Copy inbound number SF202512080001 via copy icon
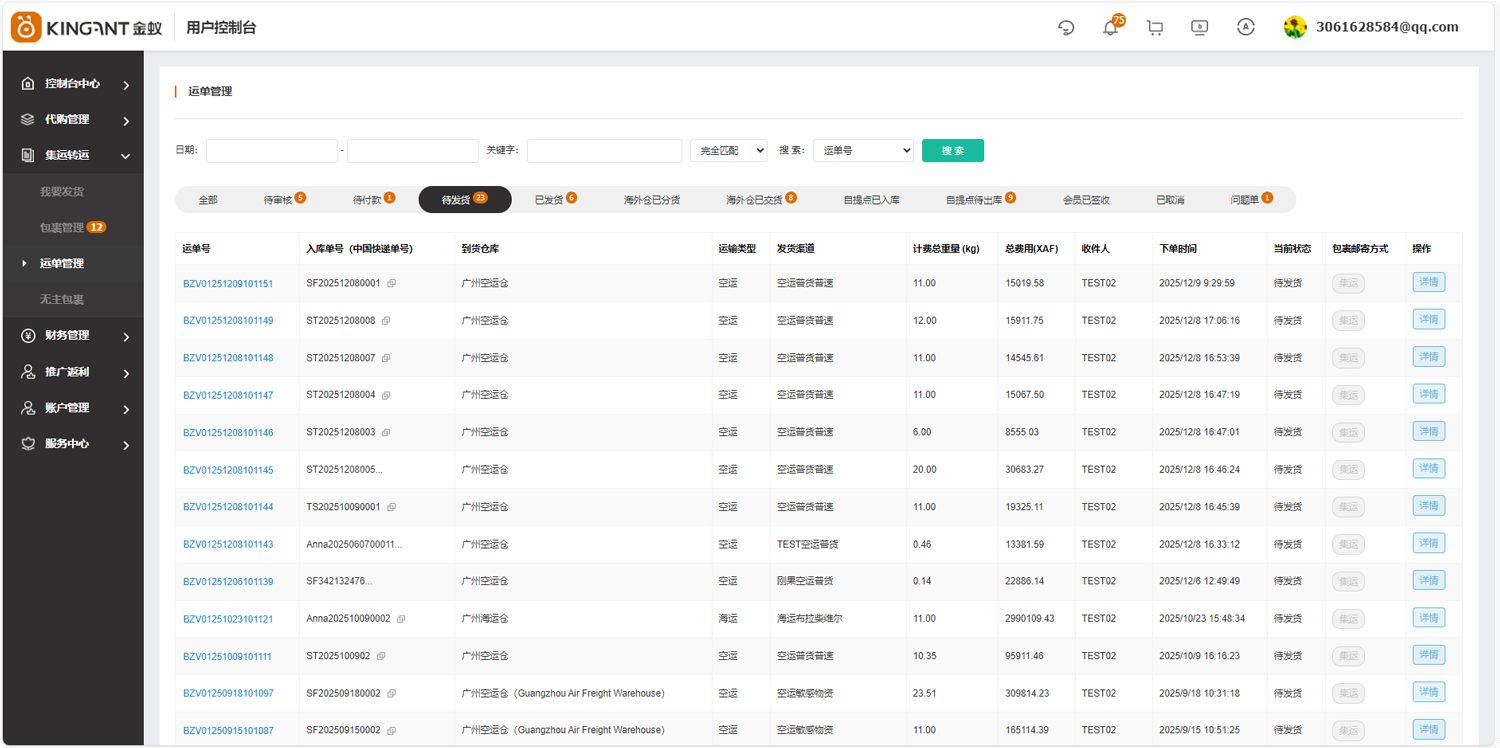The width and height of the screenshot is (1500, 748). 391,284
